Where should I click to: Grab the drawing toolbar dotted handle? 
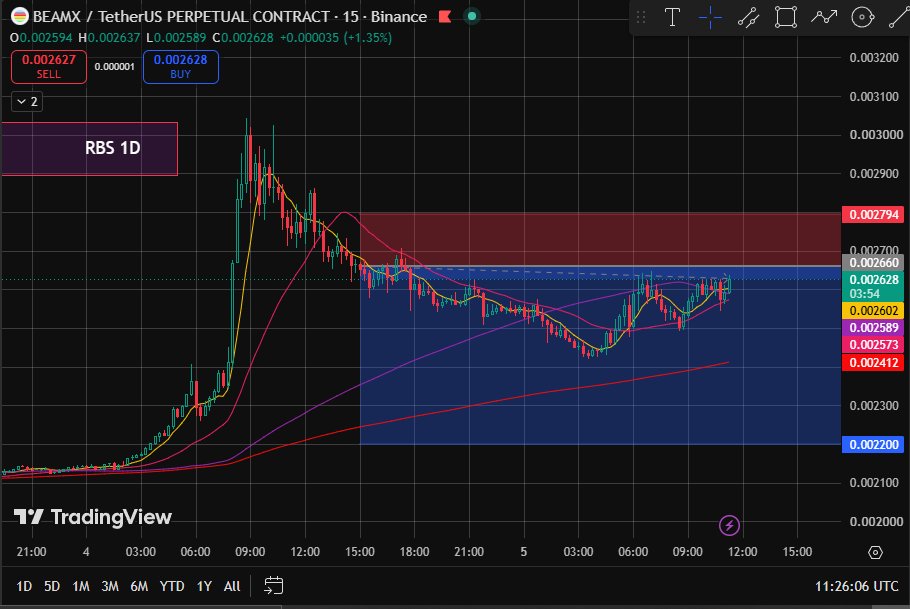(x=641, y=17)
